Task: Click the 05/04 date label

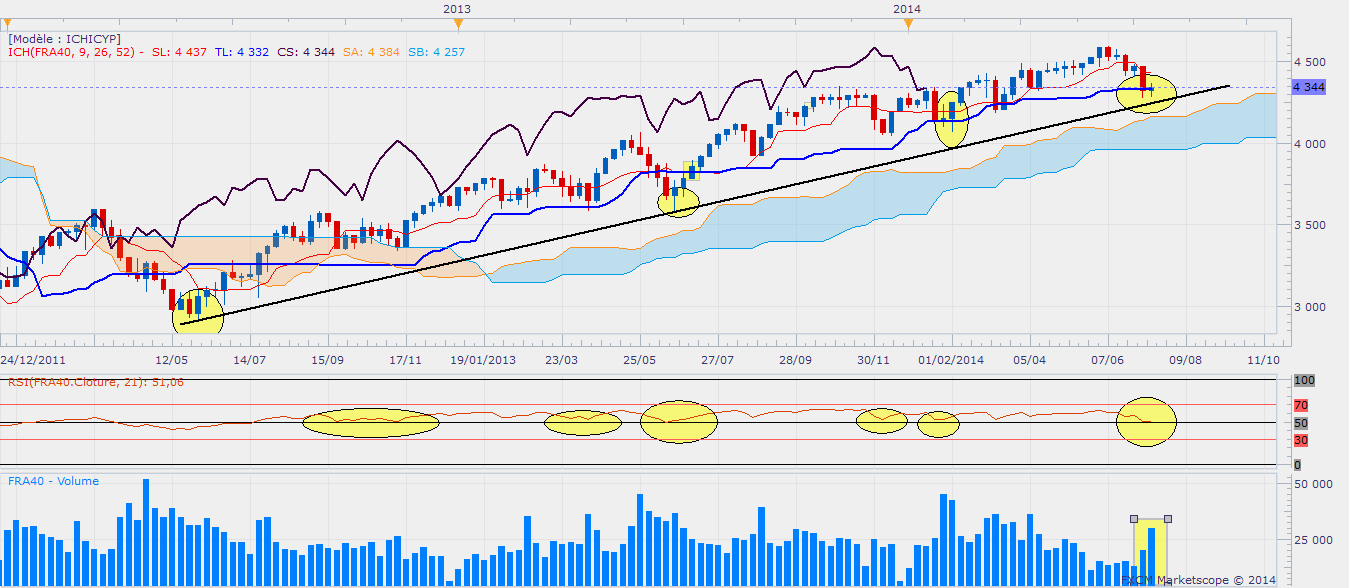Action: (x=1029, y=358)
